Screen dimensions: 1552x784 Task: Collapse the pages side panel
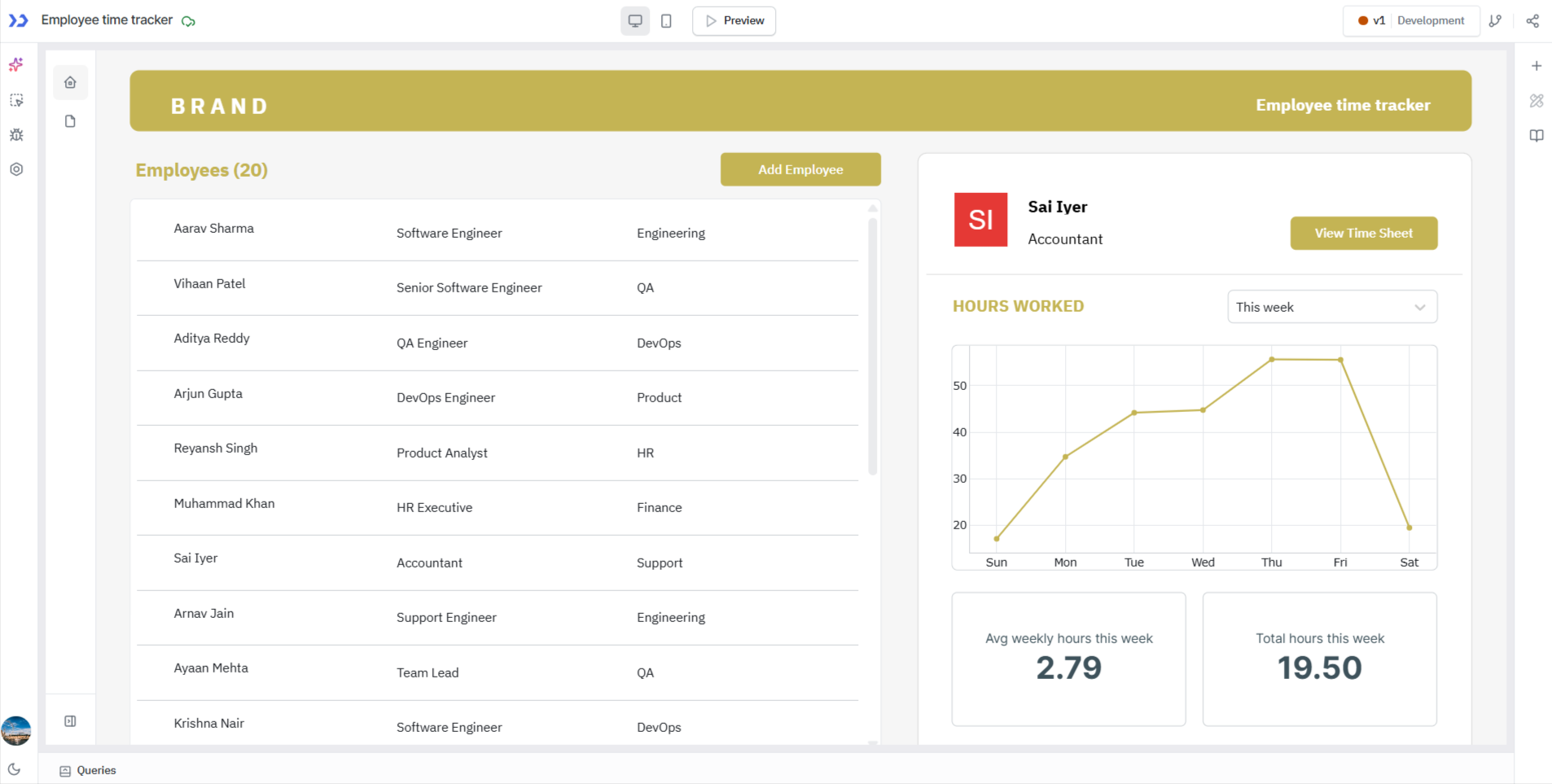[70, 720]
